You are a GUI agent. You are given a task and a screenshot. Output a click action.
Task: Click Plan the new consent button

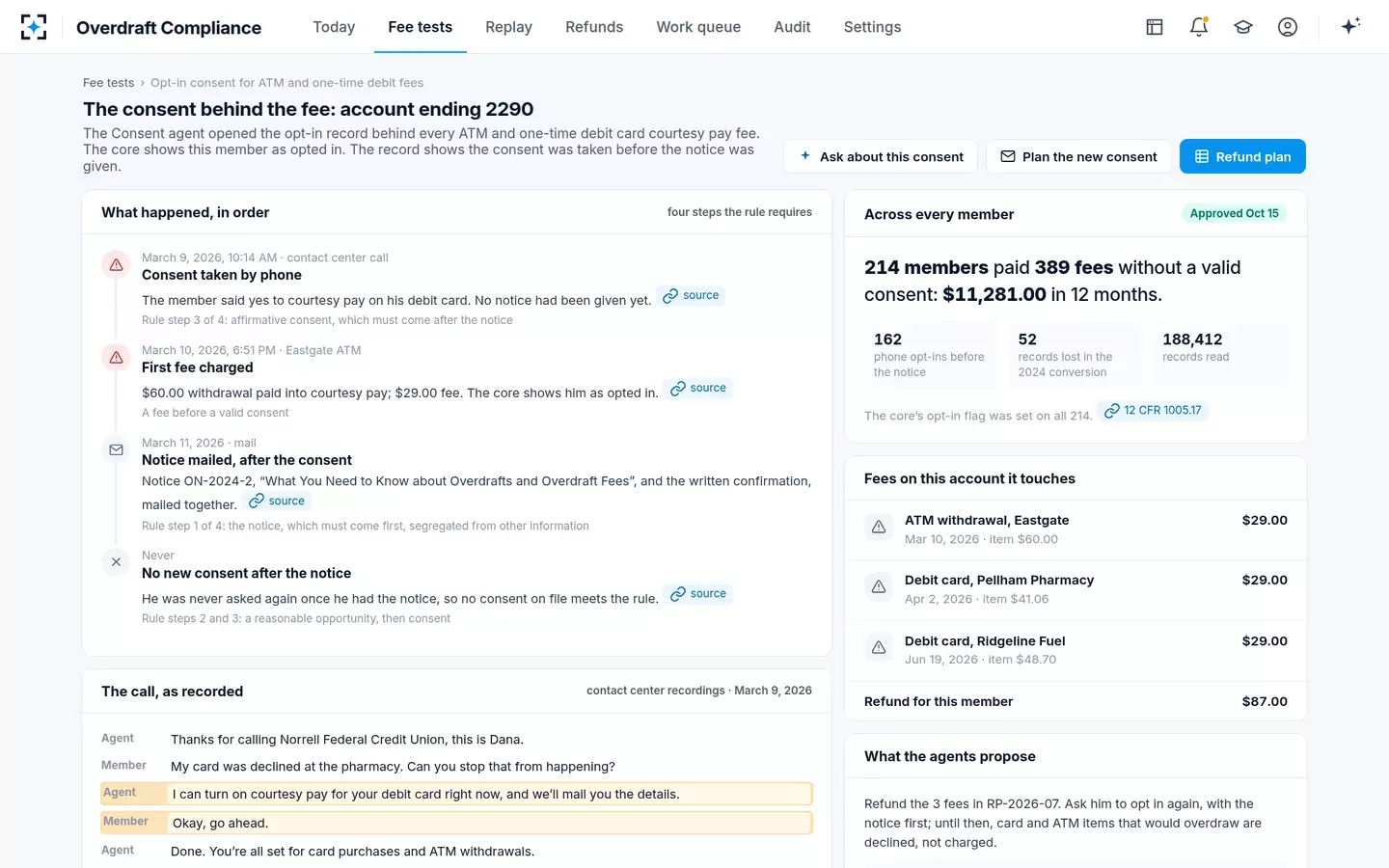point(1078,156)
